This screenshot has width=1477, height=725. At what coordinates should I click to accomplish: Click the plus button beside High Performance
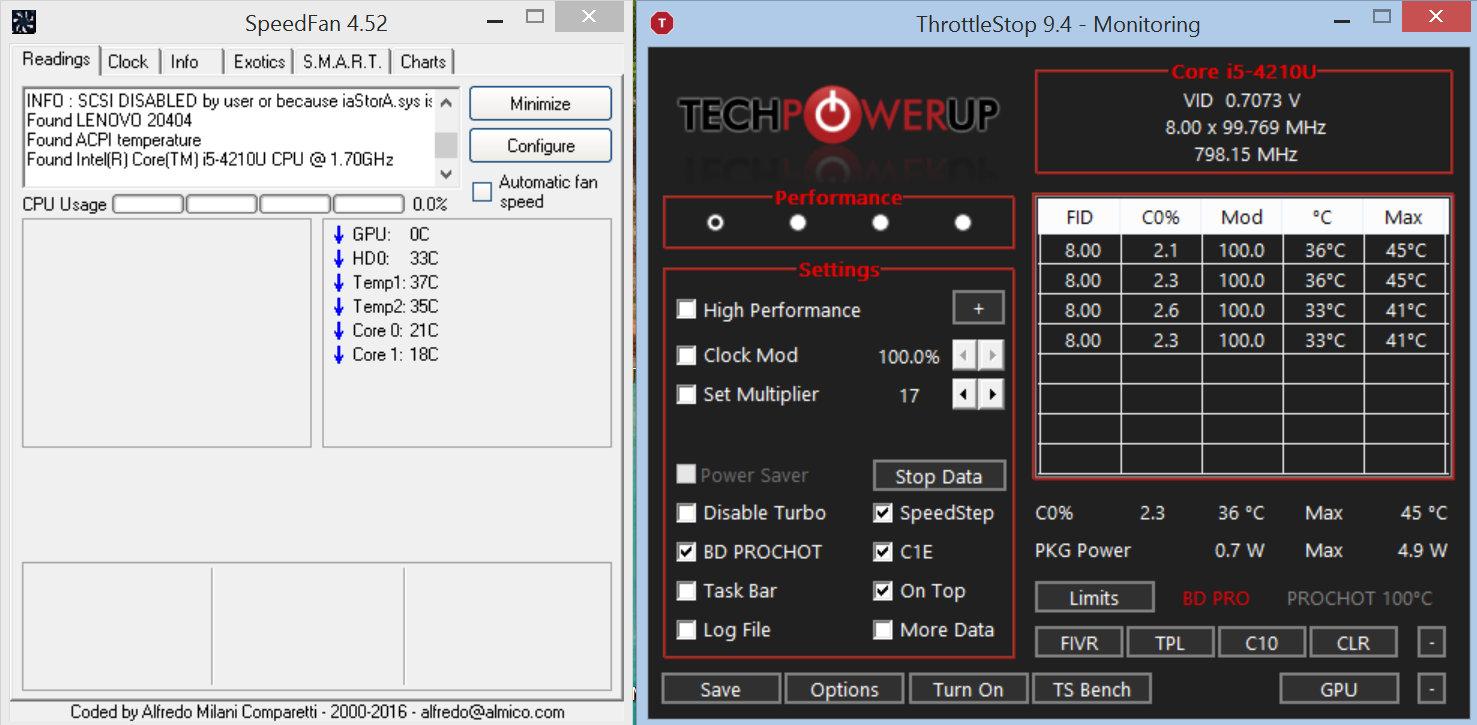pyautogui.click(x=978, y=310)
